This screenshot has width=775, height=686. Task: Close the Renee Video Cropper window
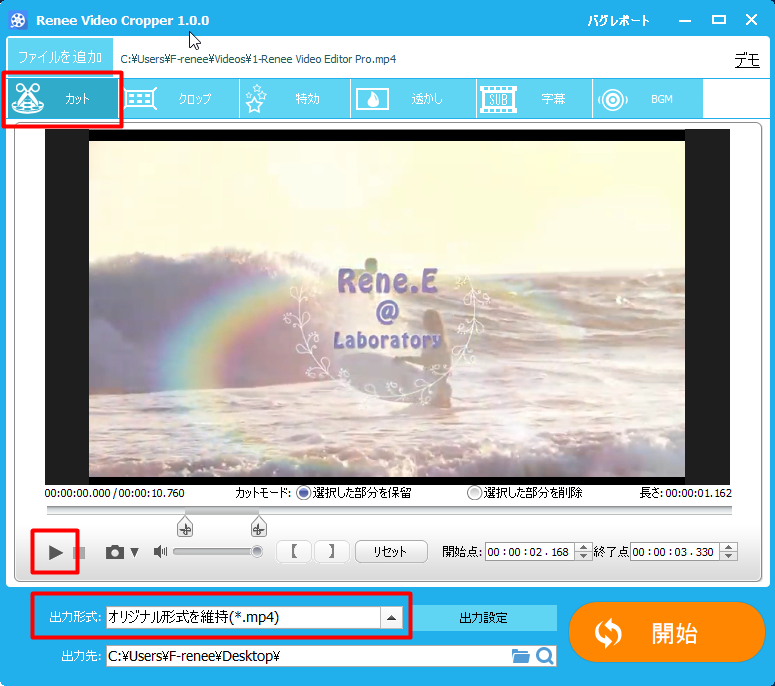[x=752, y=20]
